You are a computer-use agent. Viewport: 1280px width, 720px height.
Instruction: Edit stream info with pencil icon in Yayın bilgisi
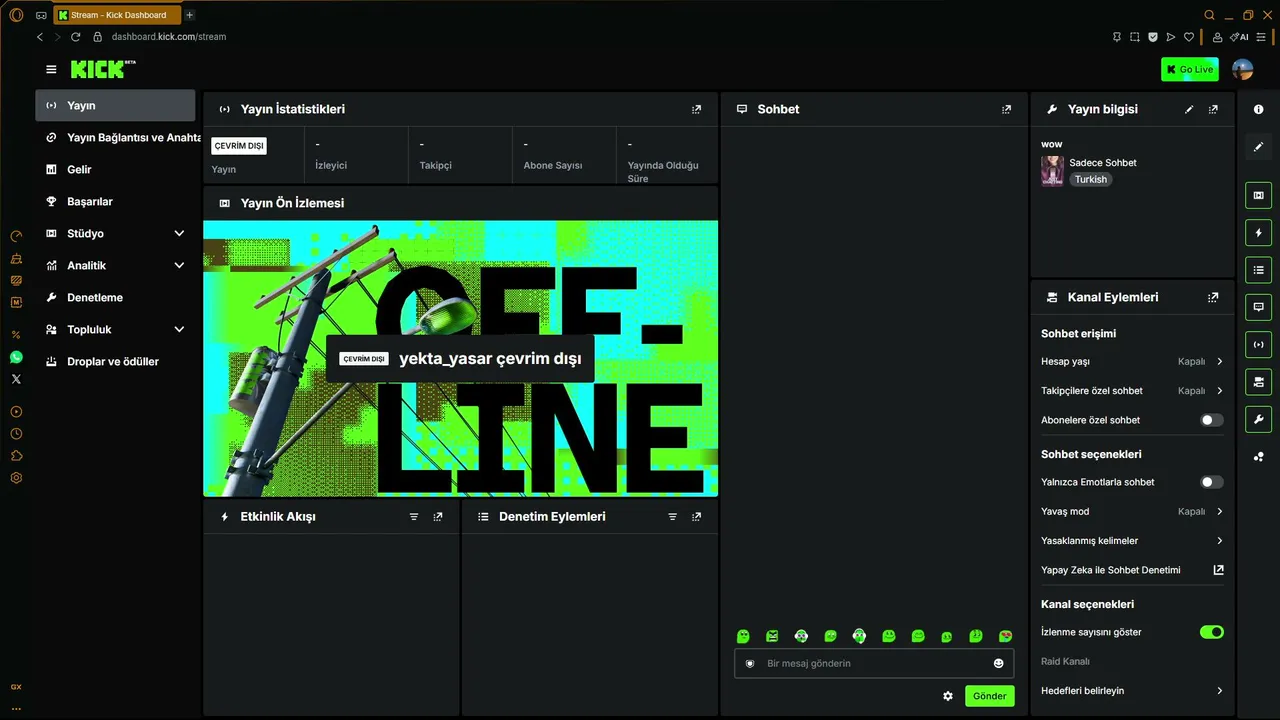1189,109
